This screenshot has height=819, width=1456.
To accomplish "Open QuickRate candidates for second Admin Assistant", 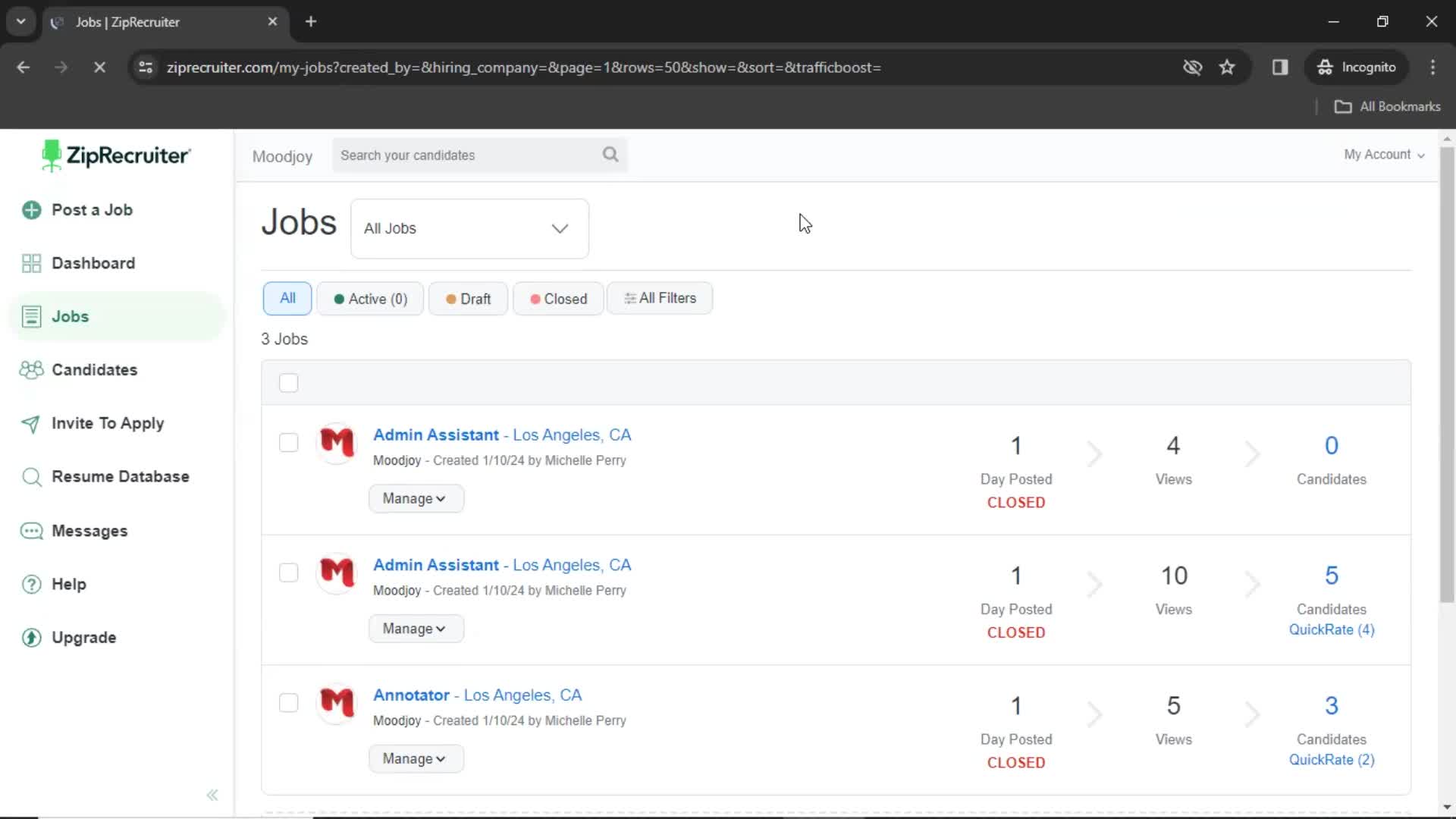I will point(1331,629).
